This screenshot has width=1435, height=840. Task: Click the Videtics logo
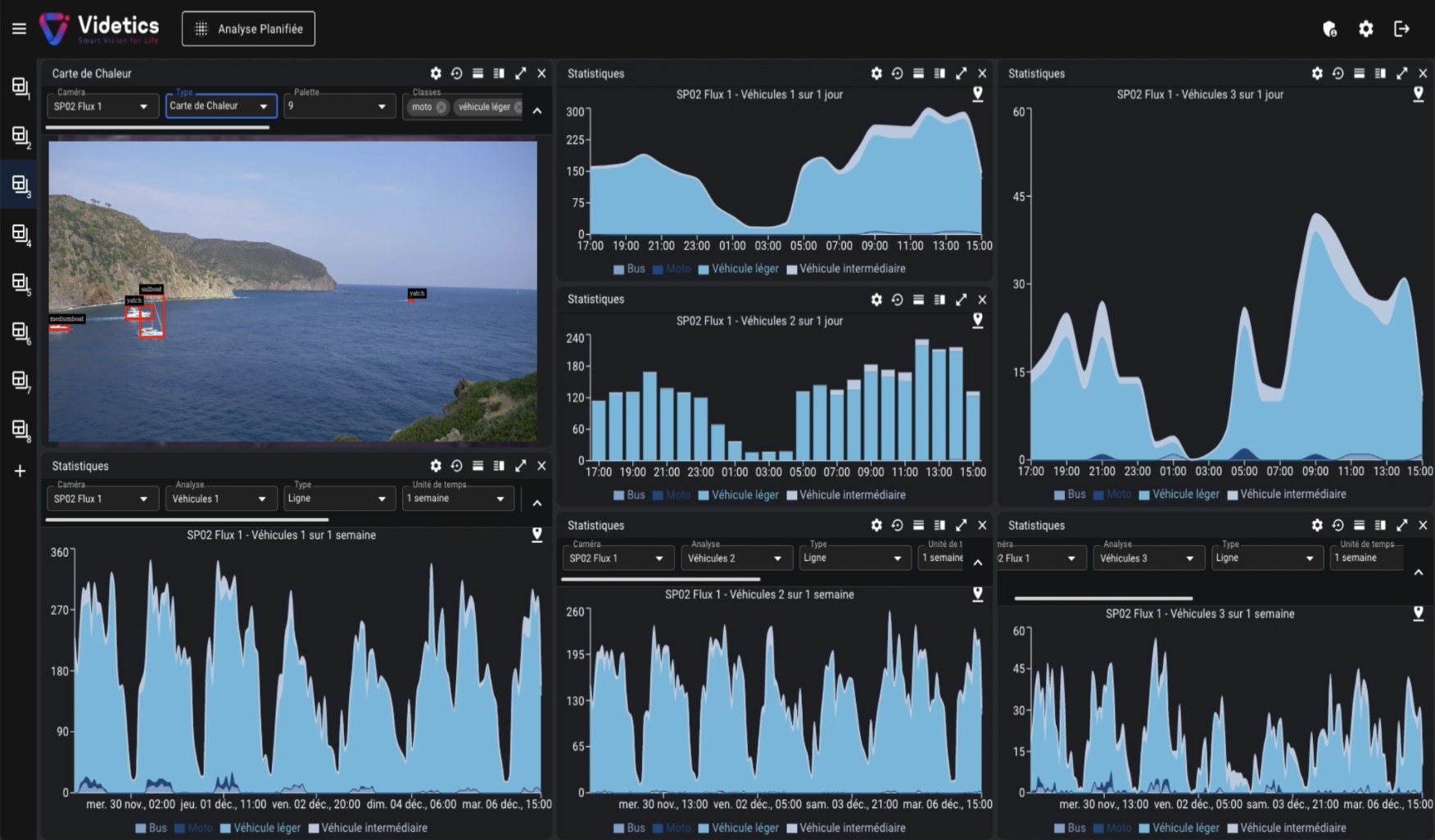coord(99,29)
